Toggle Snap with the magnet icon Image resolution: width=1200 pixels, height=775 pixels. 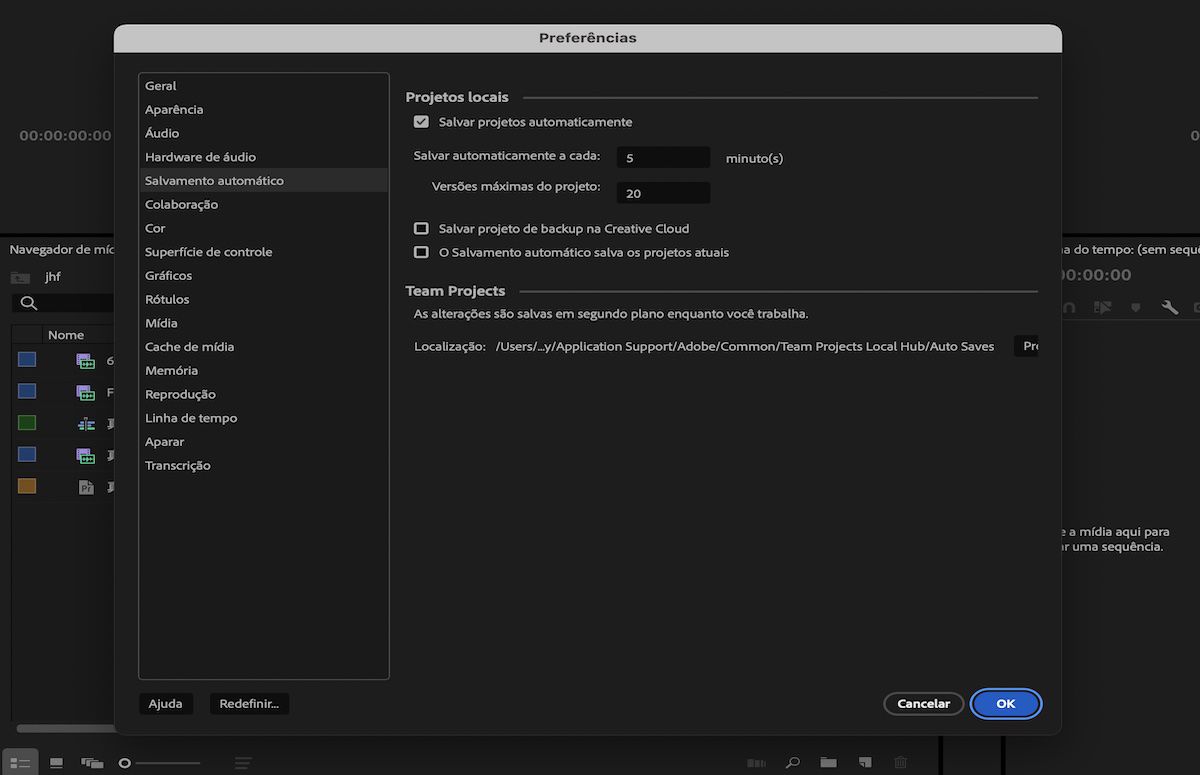pyautogui.click(x=1071, y=306)
